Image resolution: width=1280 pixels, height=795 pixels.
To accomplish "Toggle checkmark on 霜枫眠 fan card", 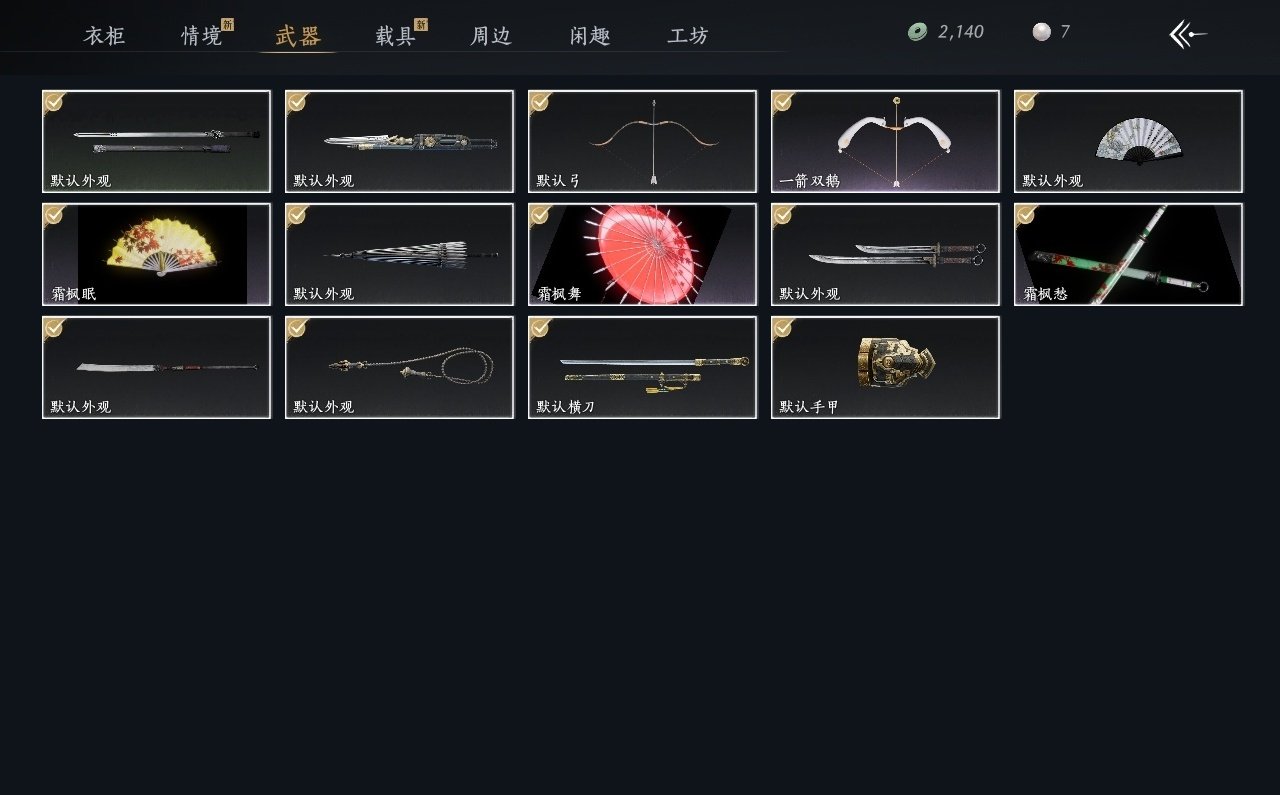I will pos(54,214).
